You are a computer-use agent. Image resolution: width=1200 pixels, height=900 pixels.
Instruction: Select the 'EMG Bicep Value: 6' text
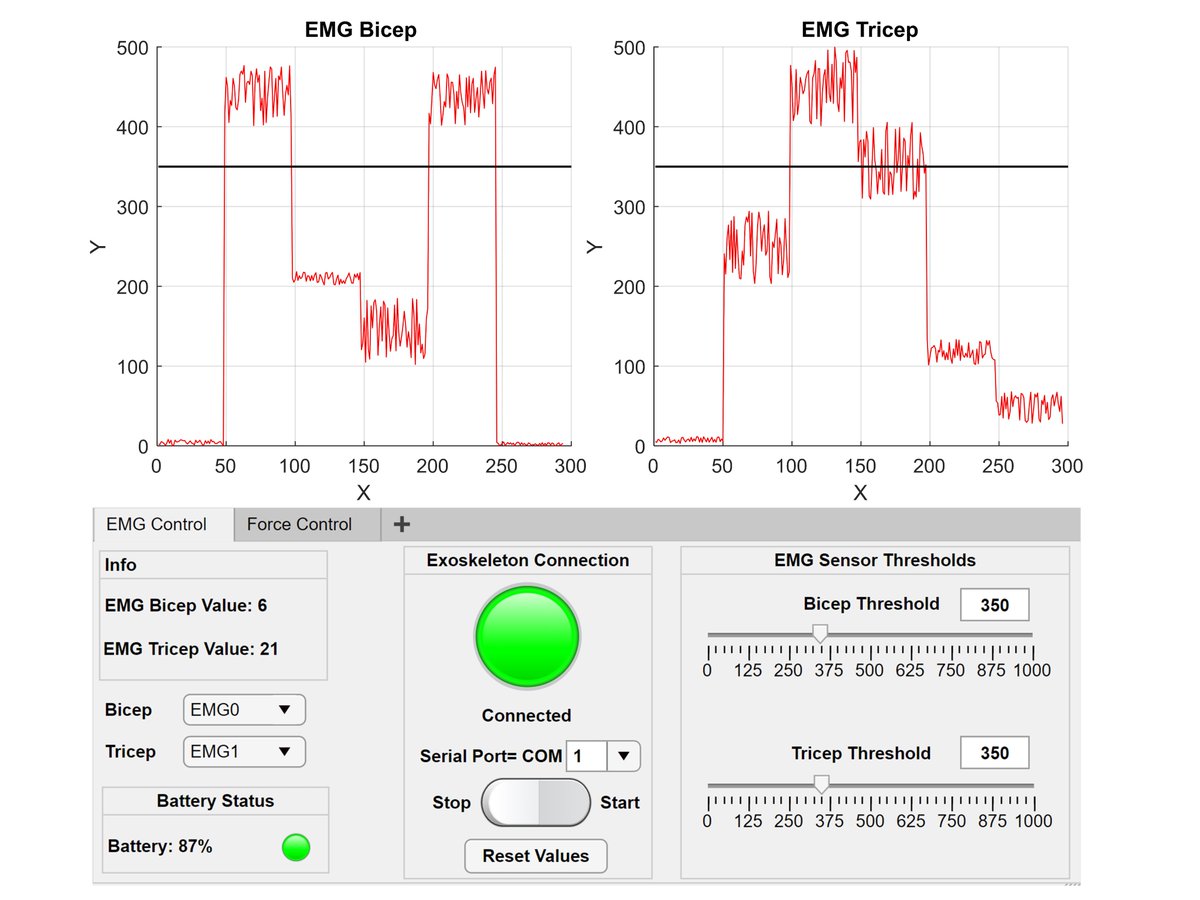186,606
